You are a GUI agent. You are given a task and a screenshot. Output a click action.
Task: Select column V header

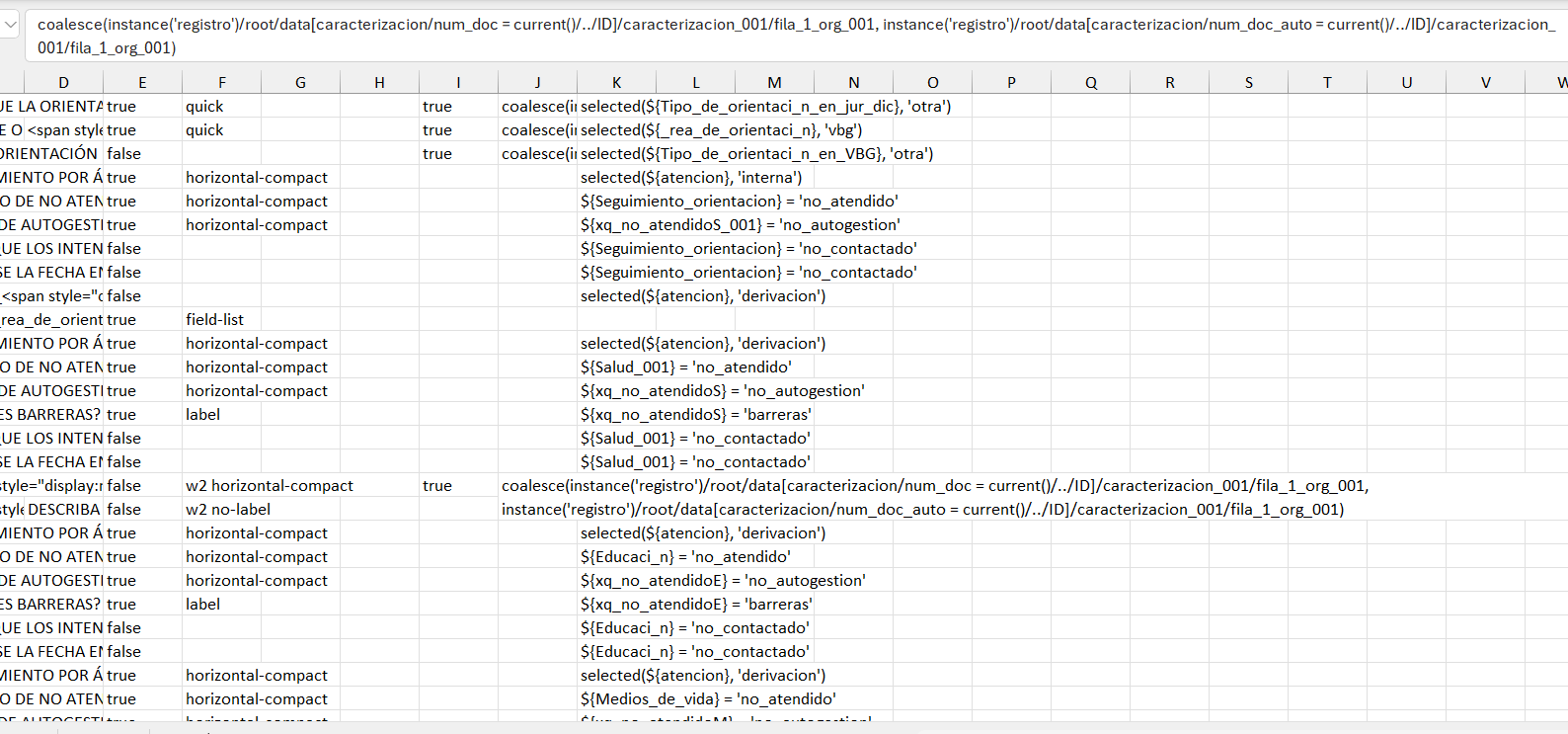(1485, 83)
